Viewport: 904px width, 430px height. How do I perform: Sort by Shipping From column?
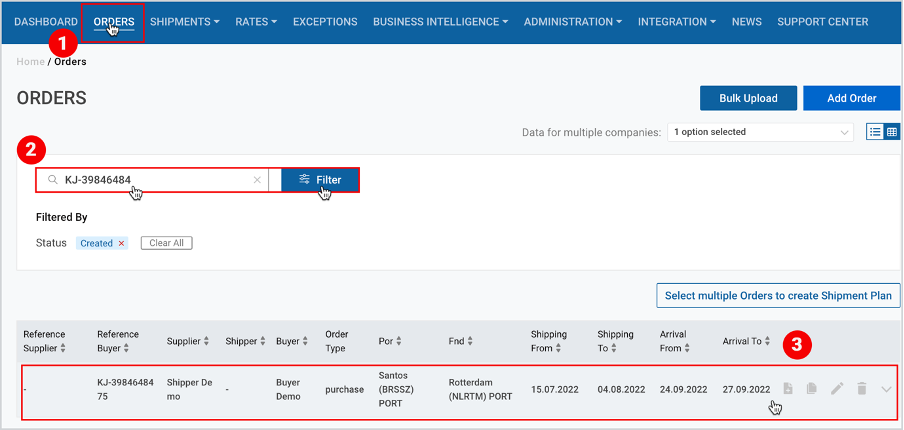point(558,349)
